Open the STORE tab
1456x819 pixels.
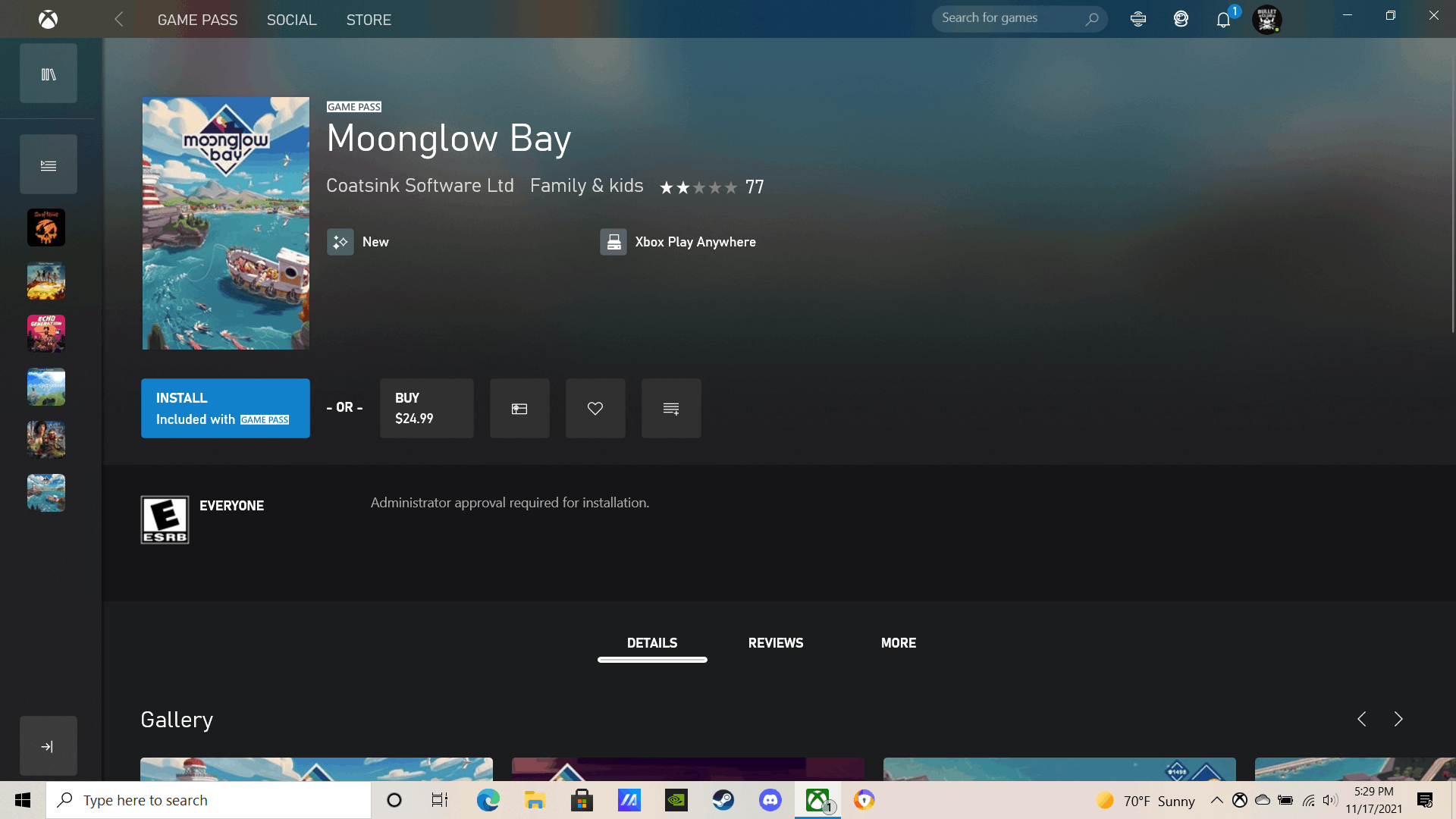coord(369,20)
